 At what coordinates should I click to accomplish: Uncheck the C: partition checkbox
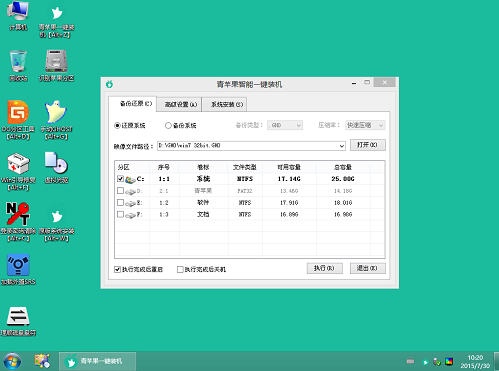pyautogui.click(x=120, y=179)
